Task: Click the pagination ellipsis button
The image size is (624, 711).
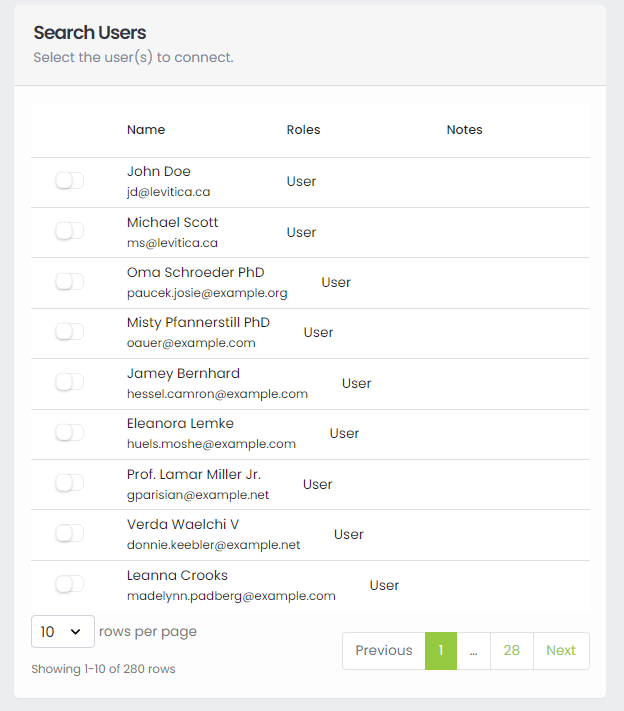Action: click(x=473, y=650)
